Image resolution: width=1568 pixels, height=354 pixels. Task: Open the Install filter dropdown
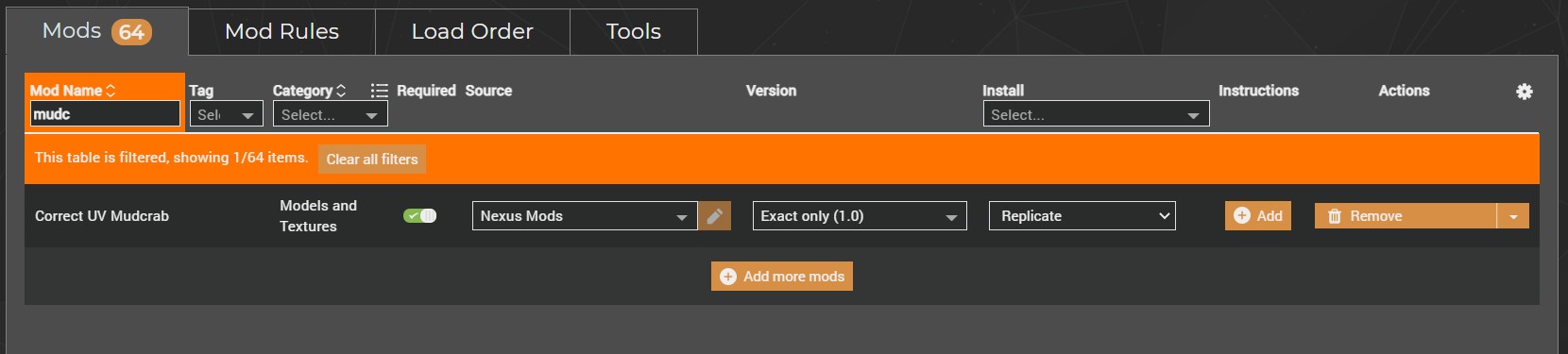[1096, 114]
